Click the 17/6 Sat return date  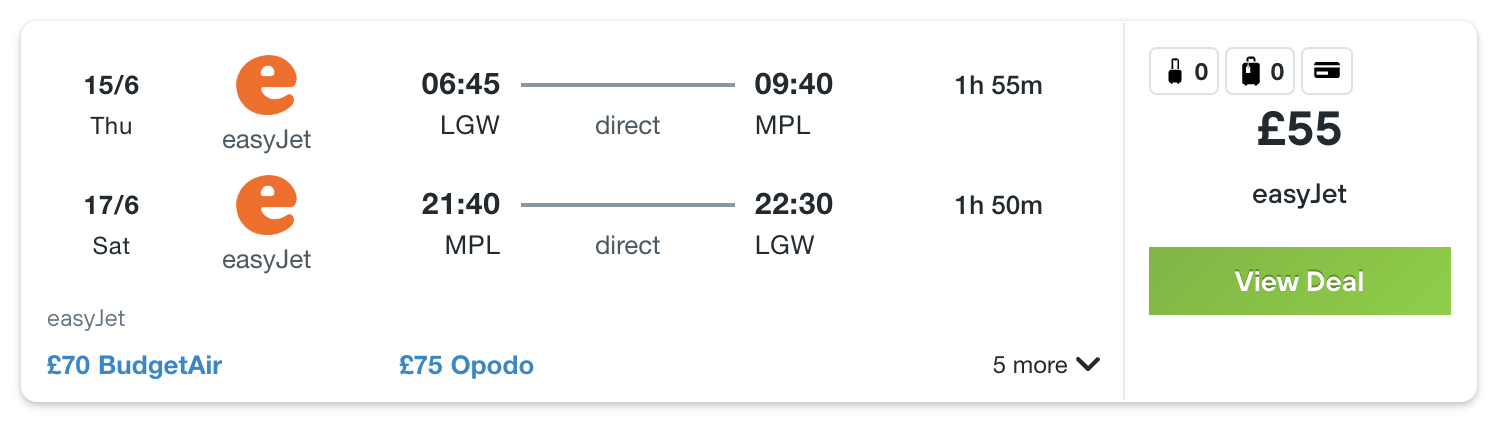111,225
